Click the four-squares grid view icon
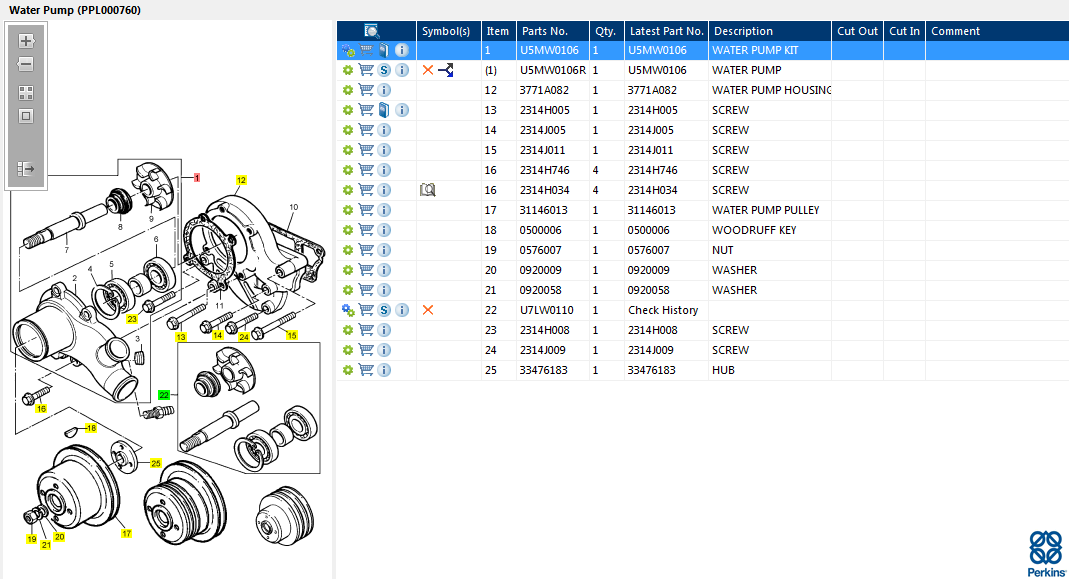Image resolution: width=1069 pixels, height=579 pixels. click(x=26, y=93)
